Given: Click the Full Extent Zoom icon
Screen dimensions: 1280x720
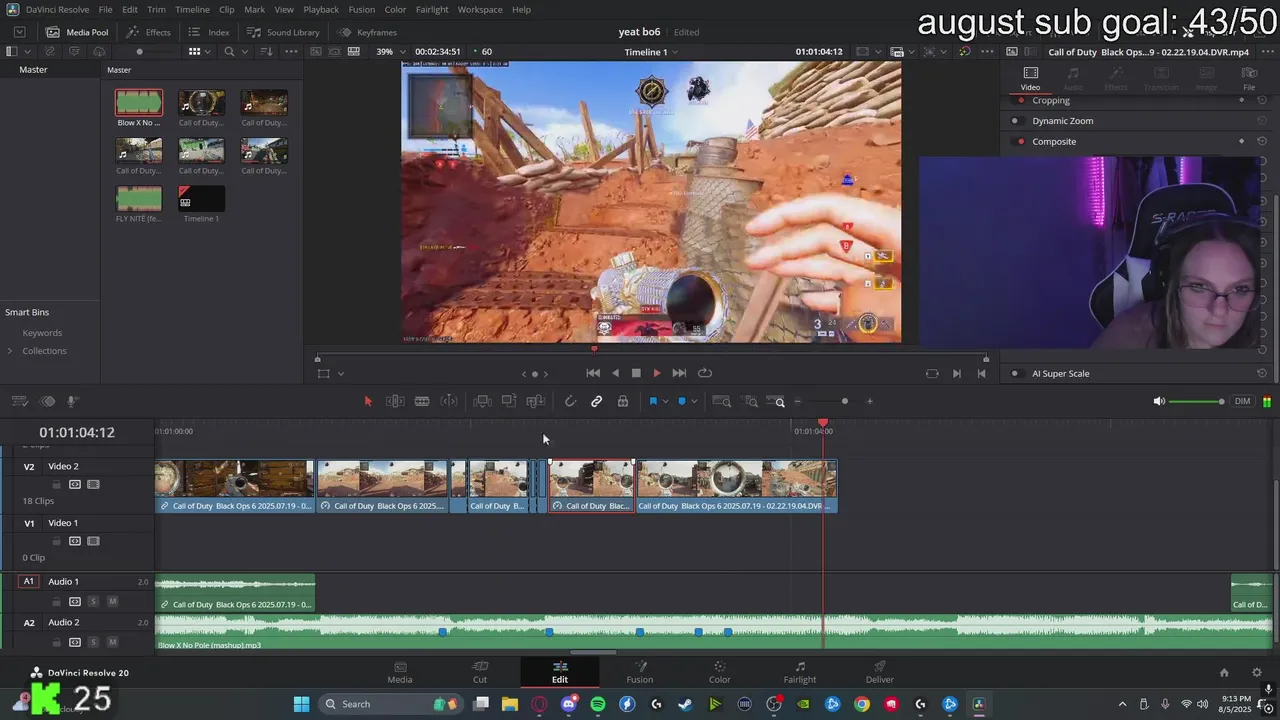Looking at the screenshot, I should 721,401.
